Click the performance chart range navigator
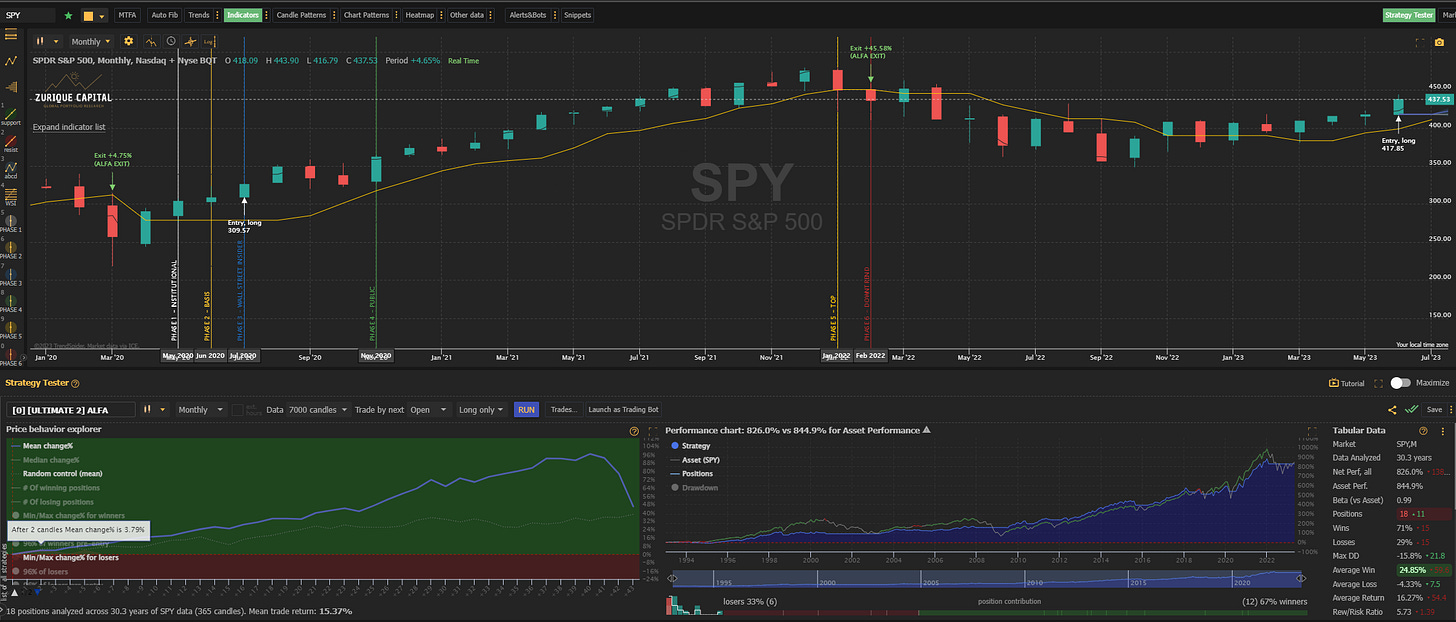The height and width of the screenshot is (622, 1456). click(x=985, y=579)
